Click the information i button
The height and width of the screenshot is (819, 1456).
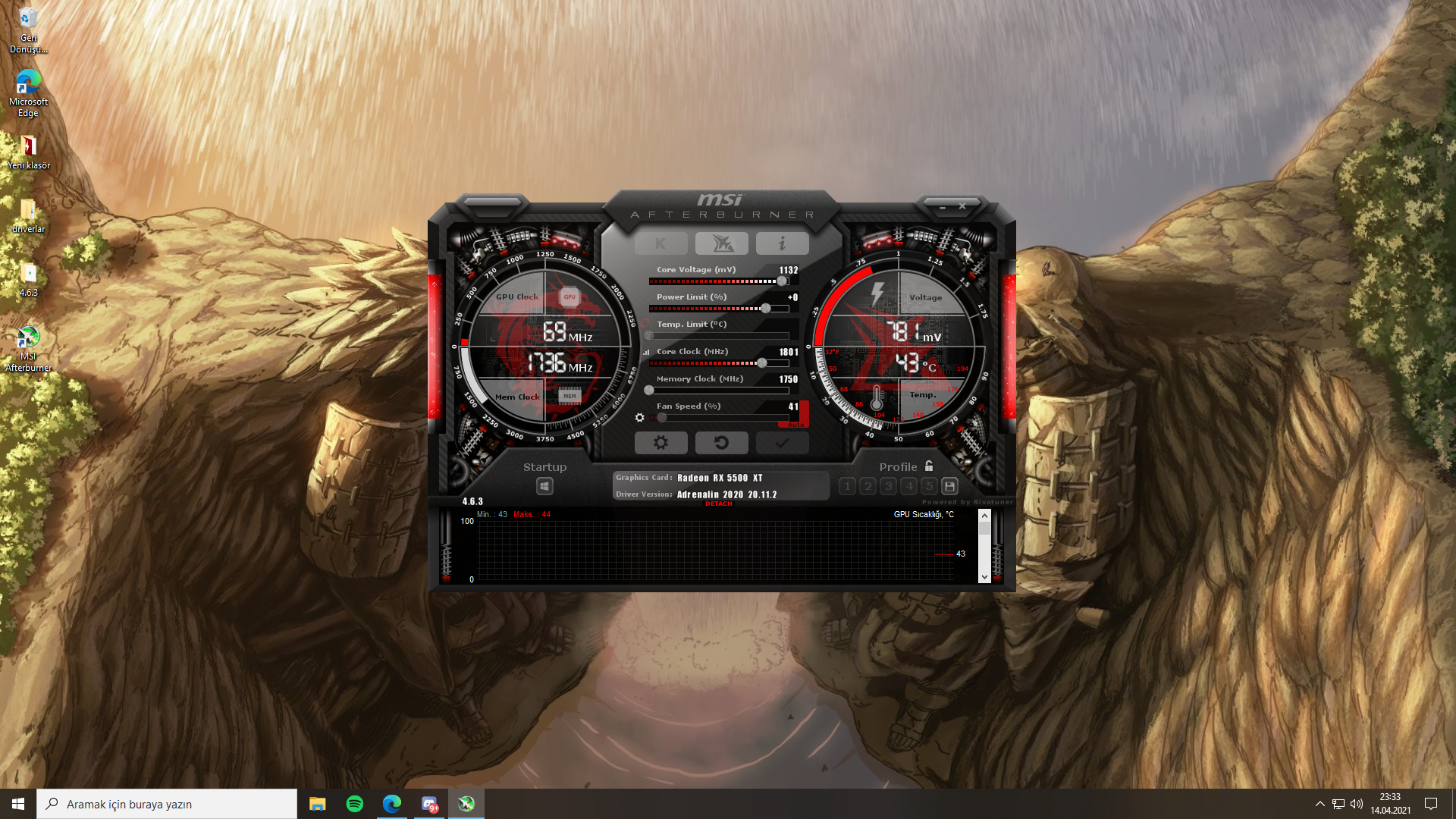pos(782,243)
